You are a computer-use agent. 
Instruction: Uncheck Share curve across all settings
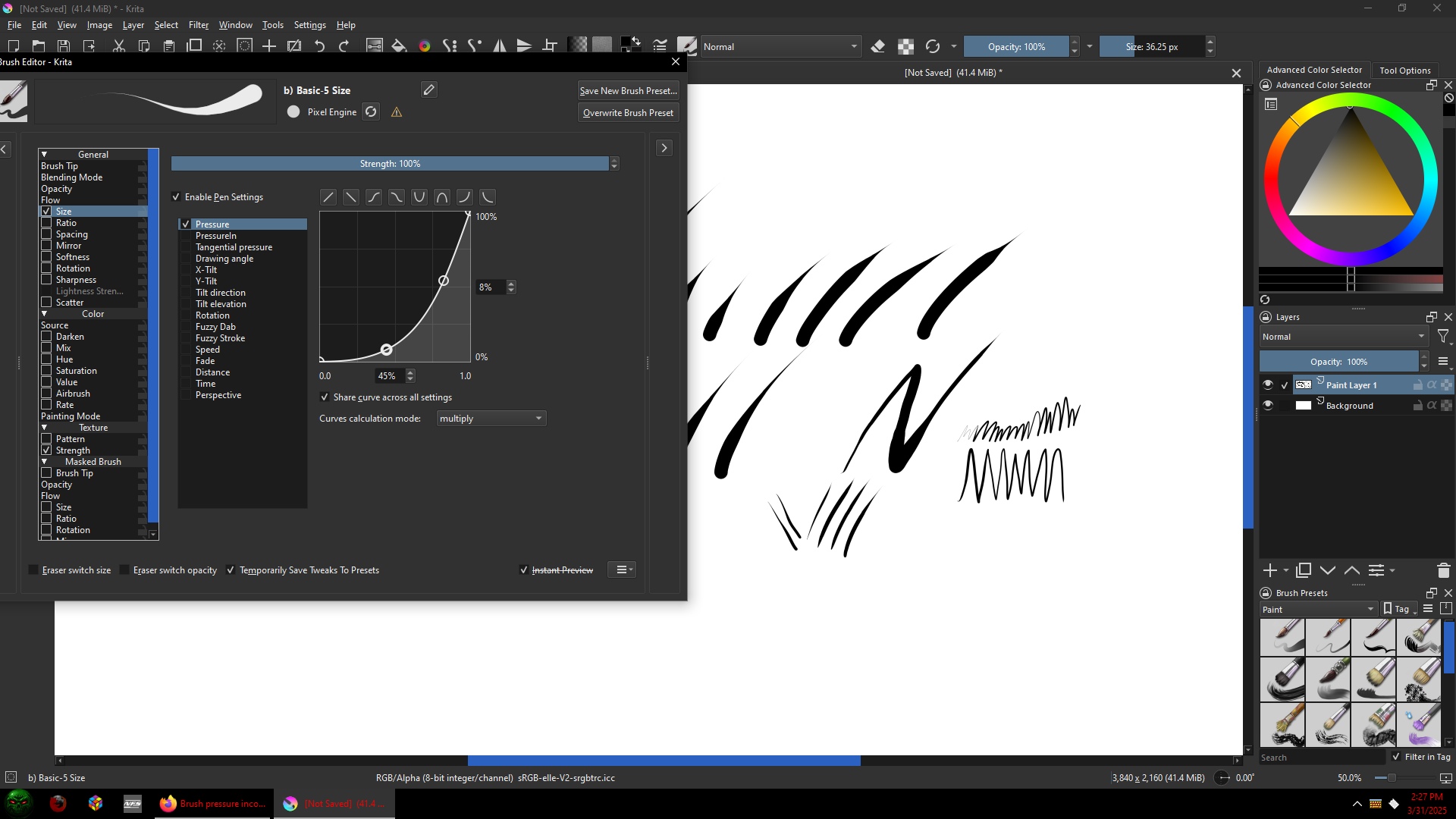click(x=325, y=397)
